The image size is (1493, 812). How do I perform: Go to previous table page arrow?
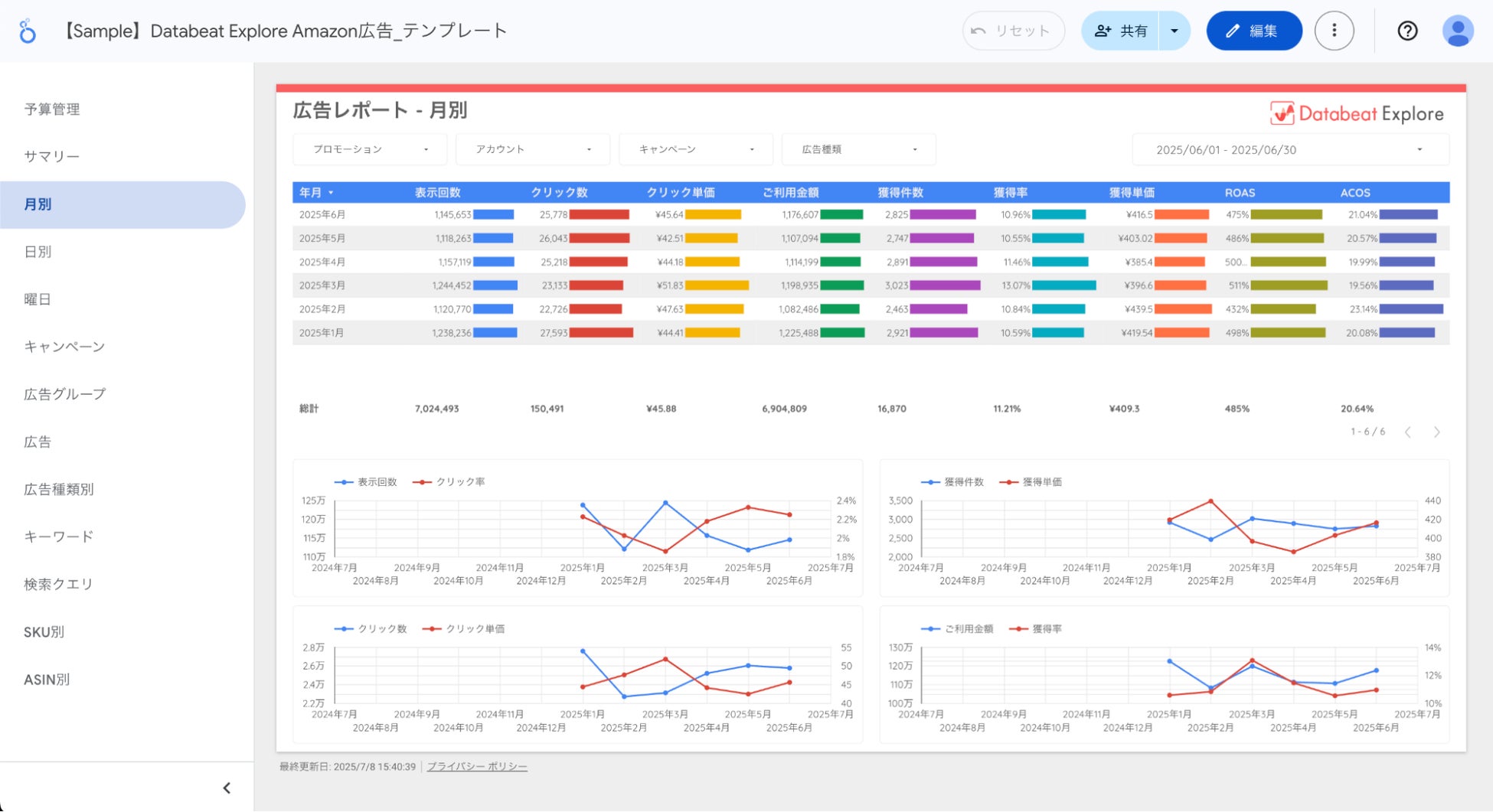(1407, 432)
